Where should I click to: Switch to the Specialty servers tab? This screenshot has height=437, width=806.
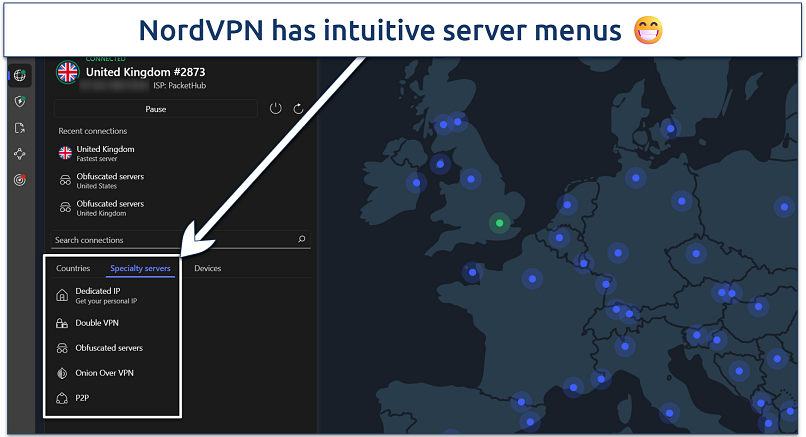(140, 268)
